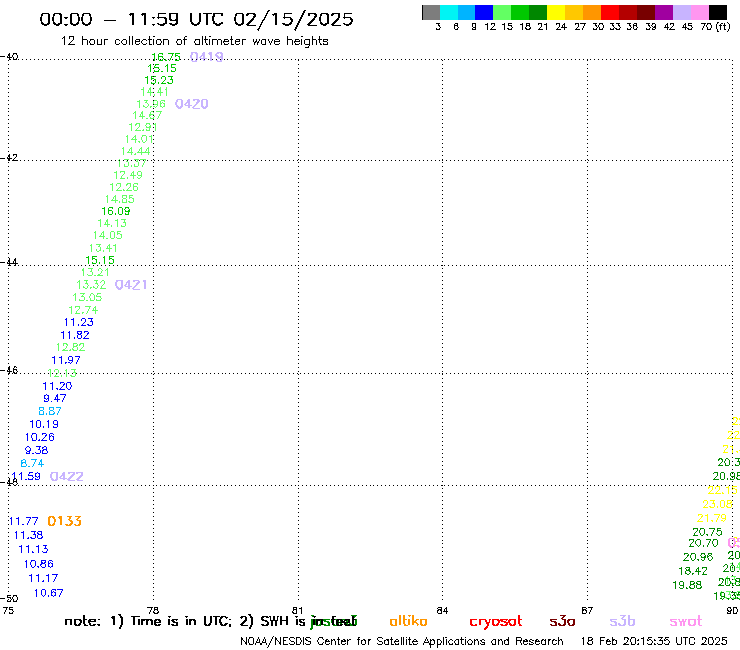Click the light blue value 8.74
This screenshot has height=650, width=740.
pos(32,464)
